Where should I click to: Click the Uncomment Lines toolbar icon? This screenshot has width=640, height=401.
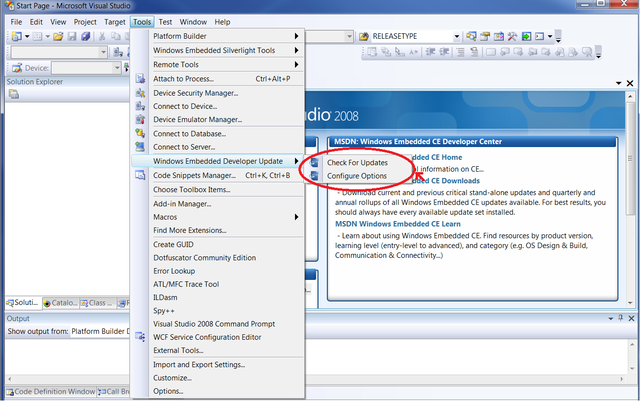point(474,52)
